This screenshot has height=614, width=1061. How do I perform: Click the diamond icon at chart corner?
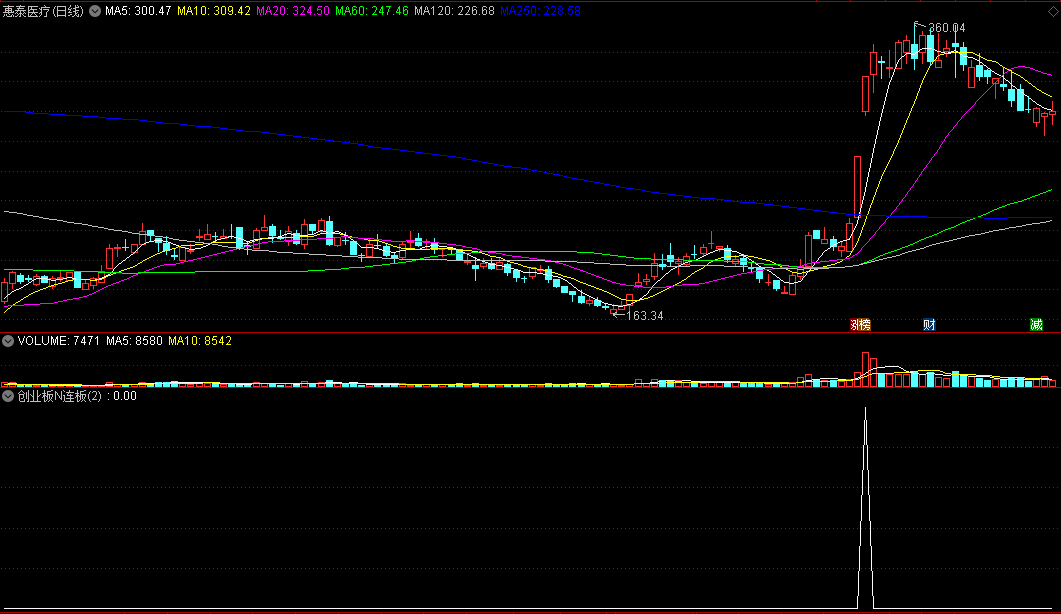point(1053,12)
